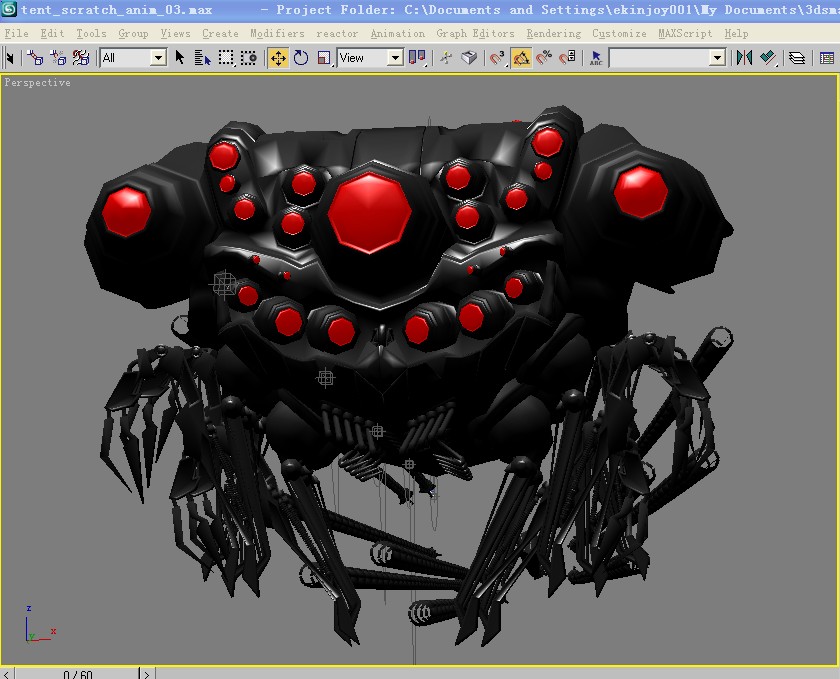840x679 pixels.
Task: Toggle Window/Crossing selection mode
Action: [248, 58]
